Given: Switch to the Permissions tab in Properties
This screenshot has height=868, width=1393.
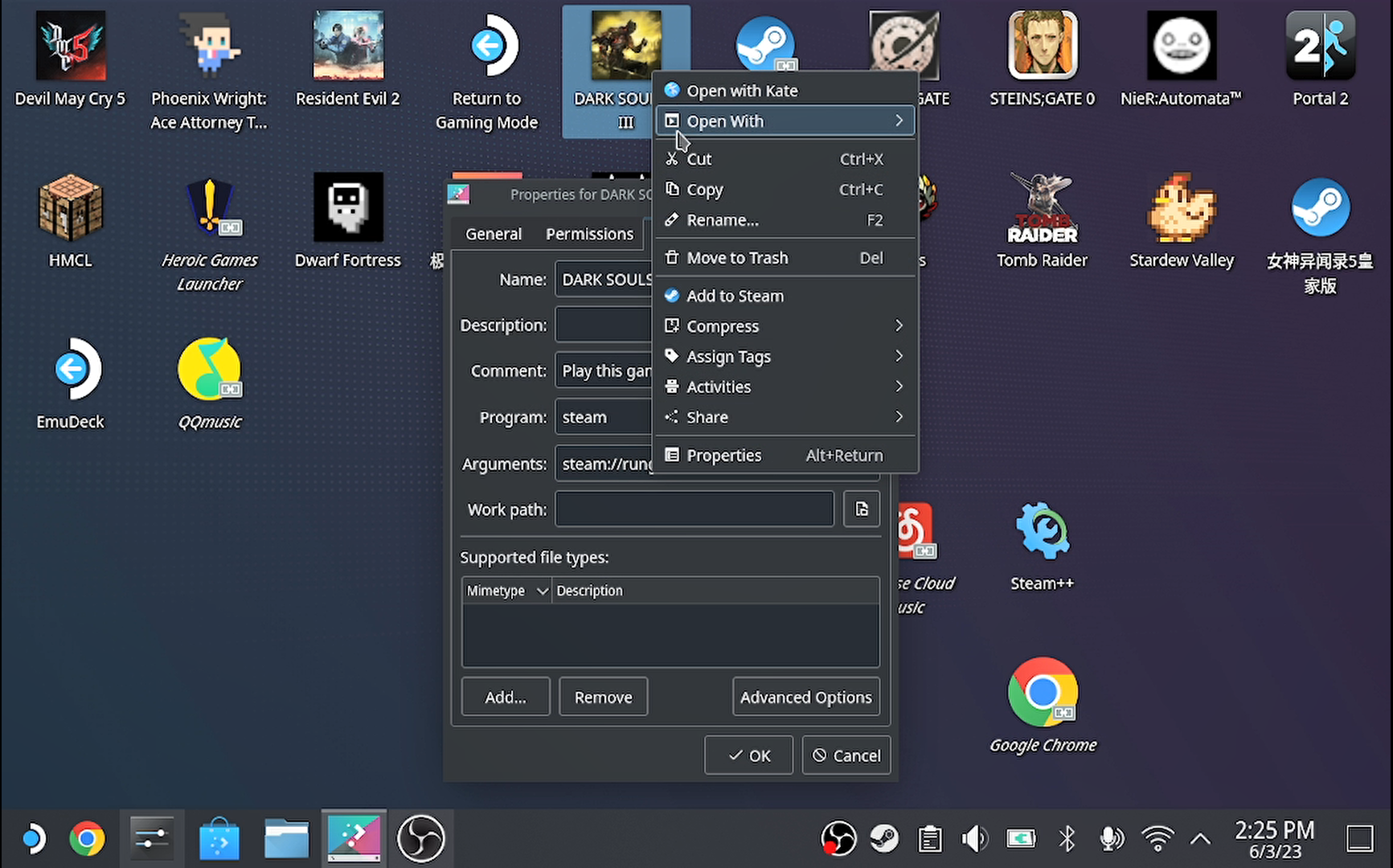Looking at the screenshot, I should [x=589, y=234].
